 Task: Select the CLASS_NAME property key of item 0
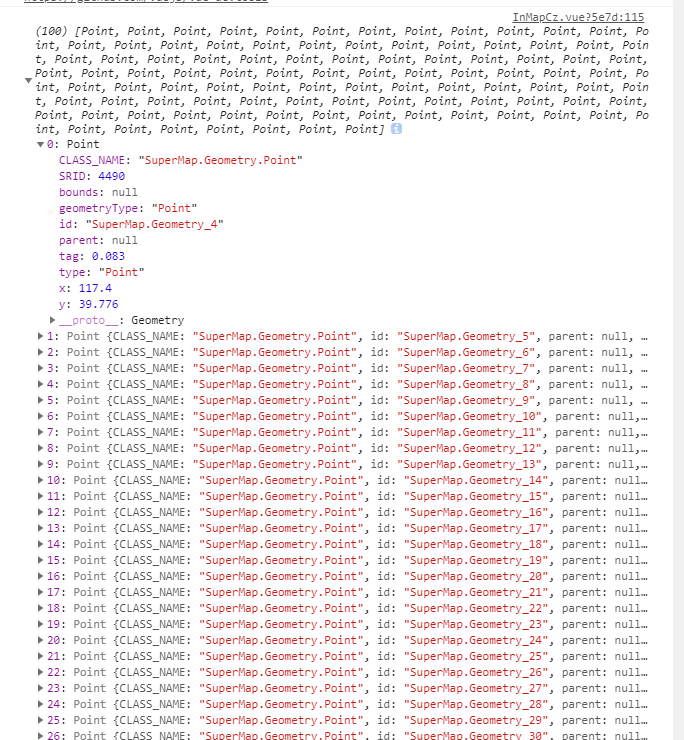click(x=92, y=160)
